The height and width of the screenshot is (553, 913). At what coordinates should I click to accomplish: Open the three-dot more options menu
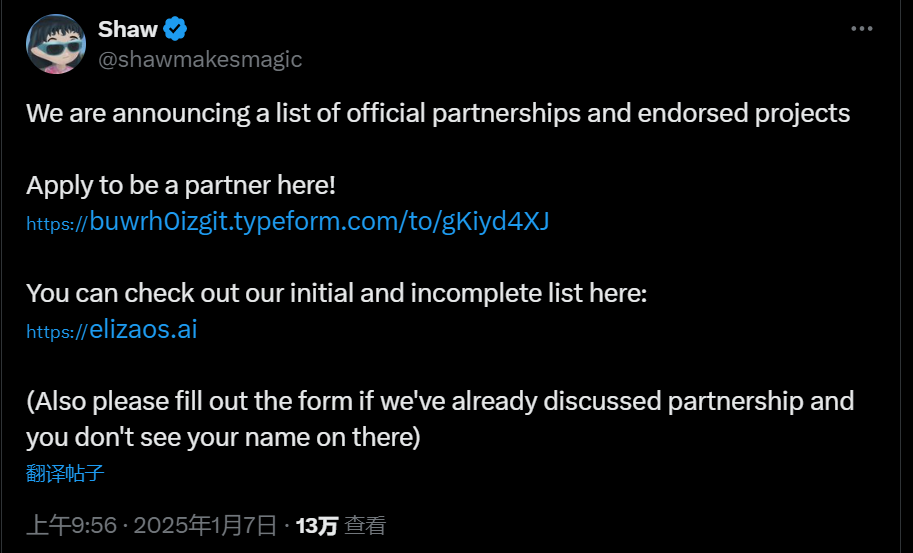pyautogui.click(x=861, y=29)
